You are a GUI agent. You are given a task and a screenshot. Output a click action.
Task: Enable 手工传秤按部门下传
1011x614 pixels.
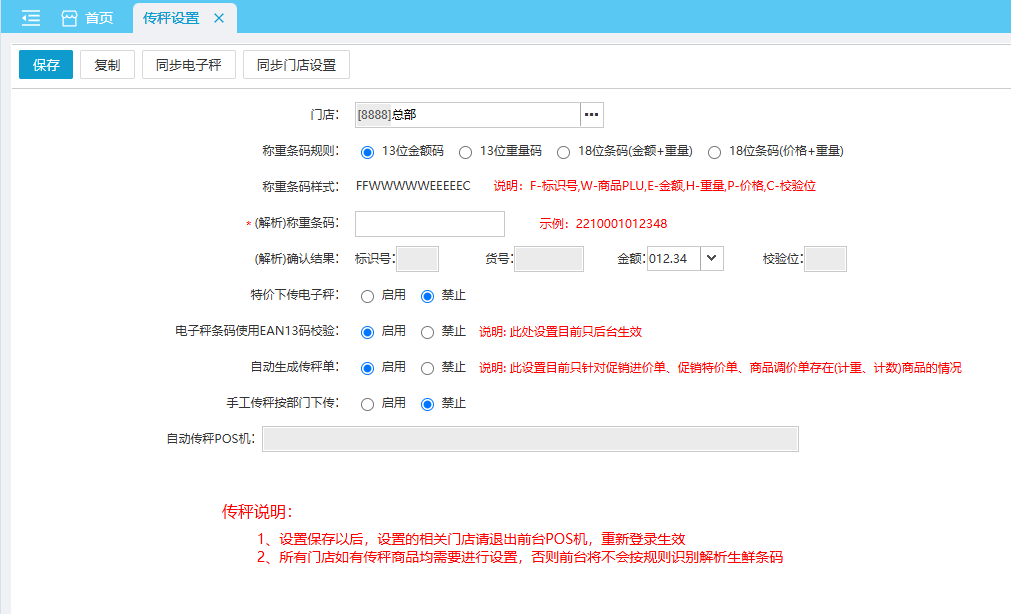point(367,404)
